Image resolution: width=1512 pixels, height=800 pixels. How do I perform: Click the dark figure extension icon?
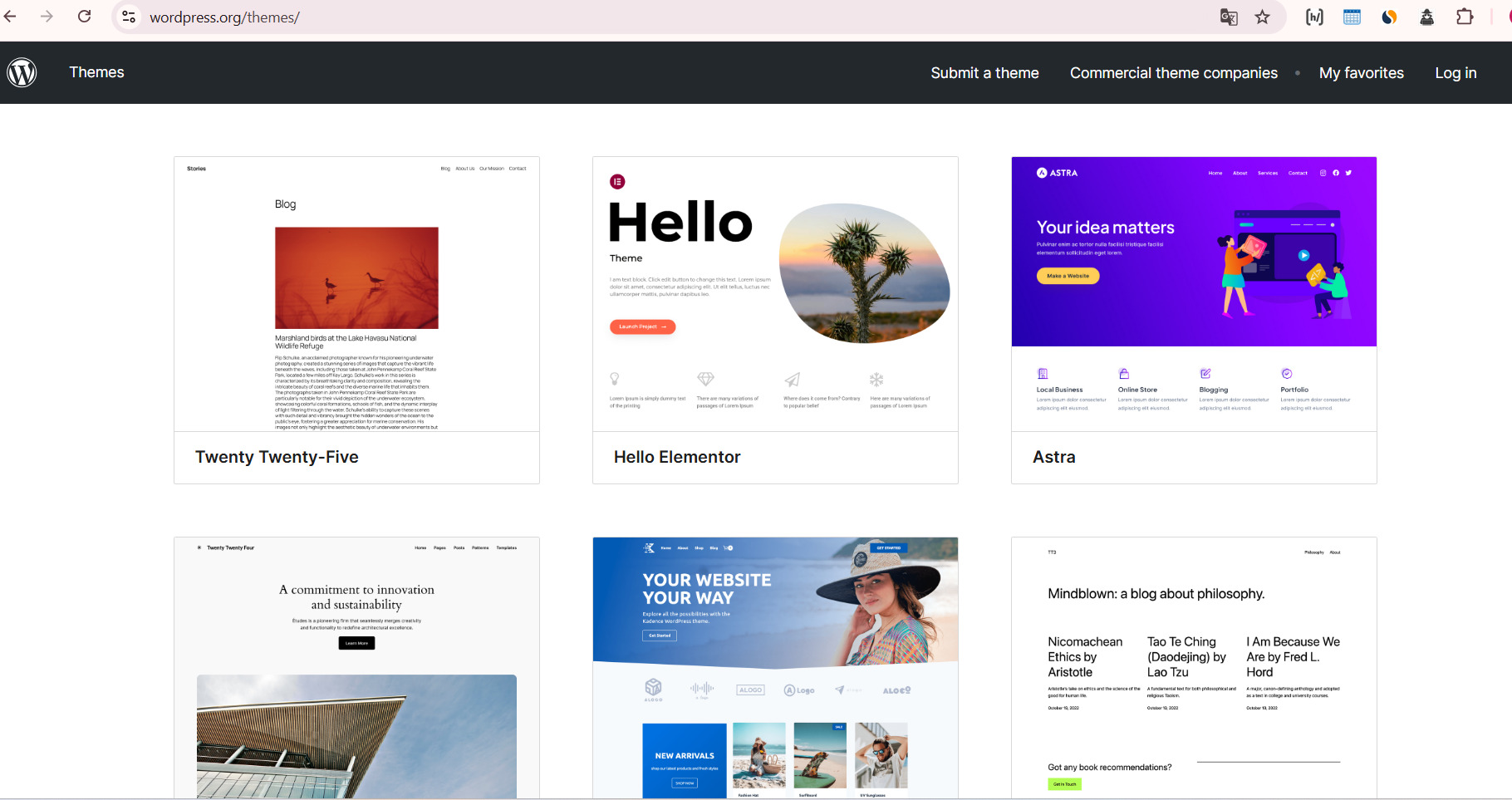(x=1426, y=17)
